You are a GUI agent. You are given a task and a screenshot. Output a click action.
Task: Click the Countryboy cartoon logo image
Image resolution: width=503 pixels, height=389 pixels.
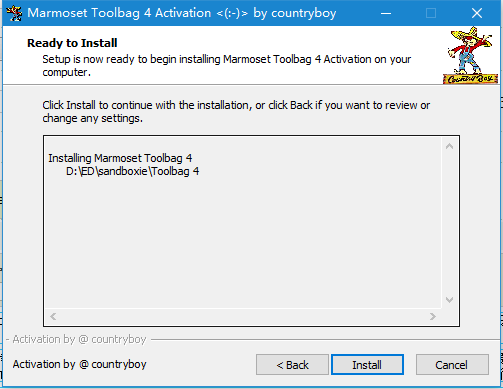click(x=470, y=55)
